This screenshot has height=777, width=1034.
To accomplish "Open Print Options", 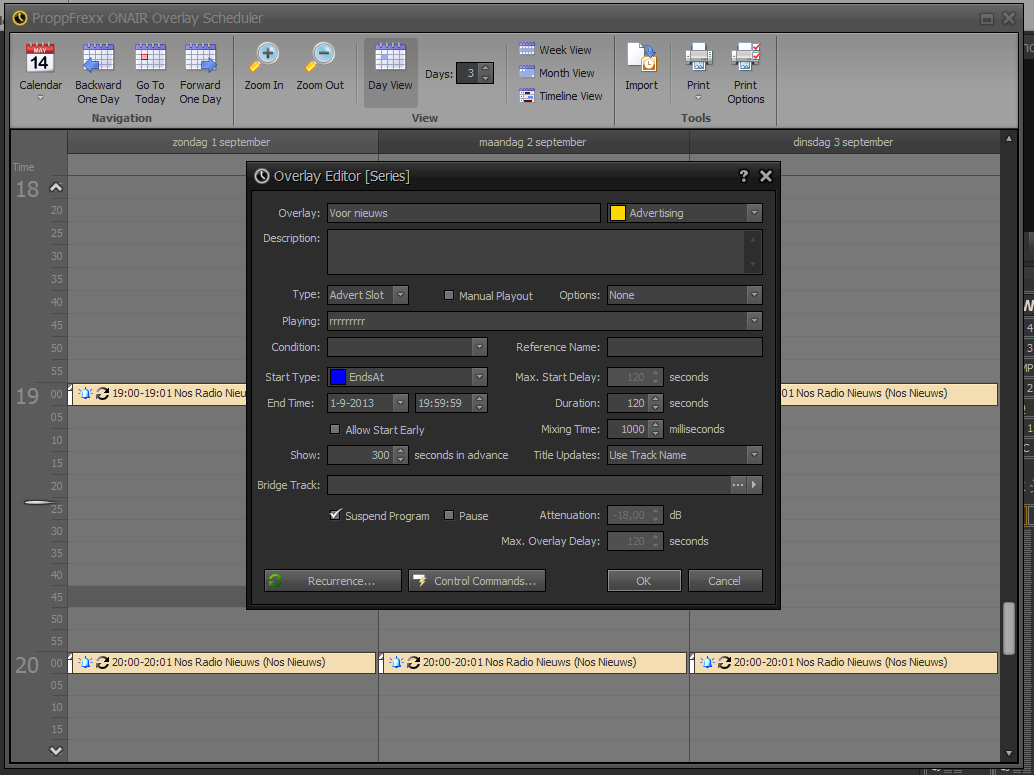I will coord(746,59).
